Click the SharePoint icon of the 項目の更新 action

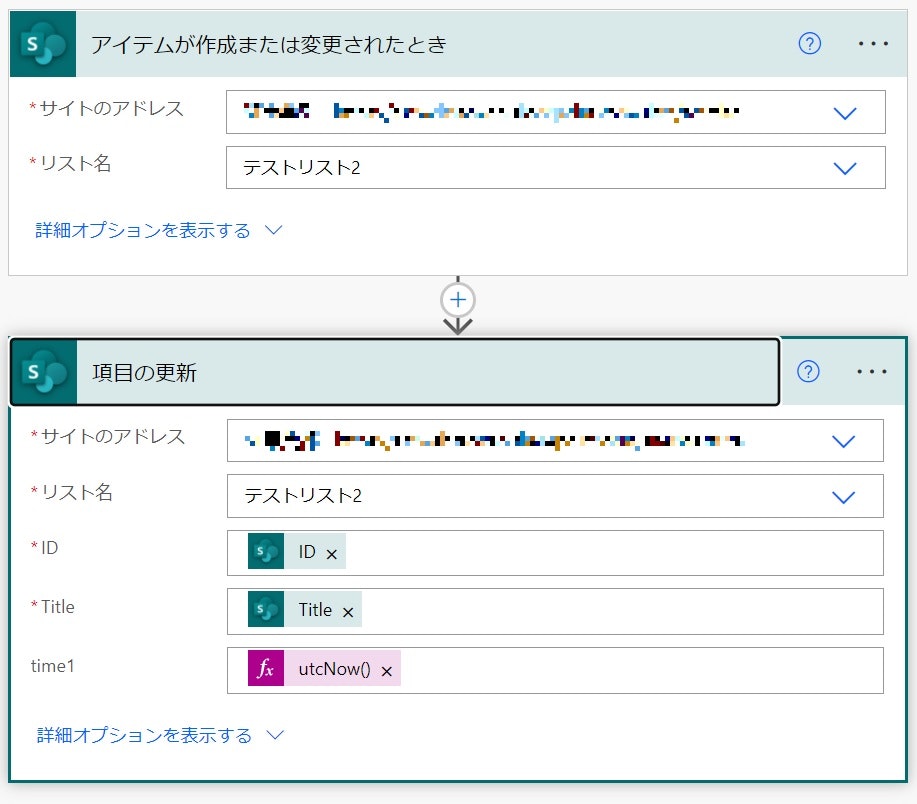[x=44, y=372]
